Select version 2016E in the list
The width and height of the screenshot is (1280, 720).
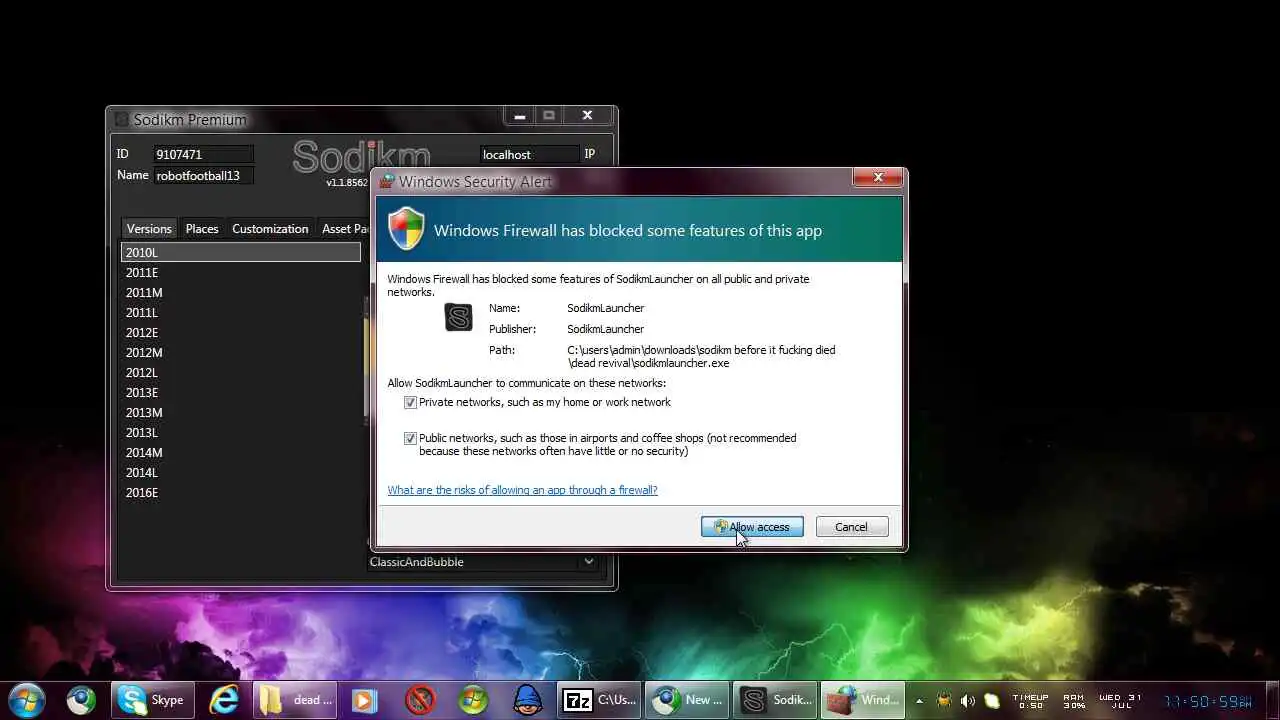pos(241,493)
